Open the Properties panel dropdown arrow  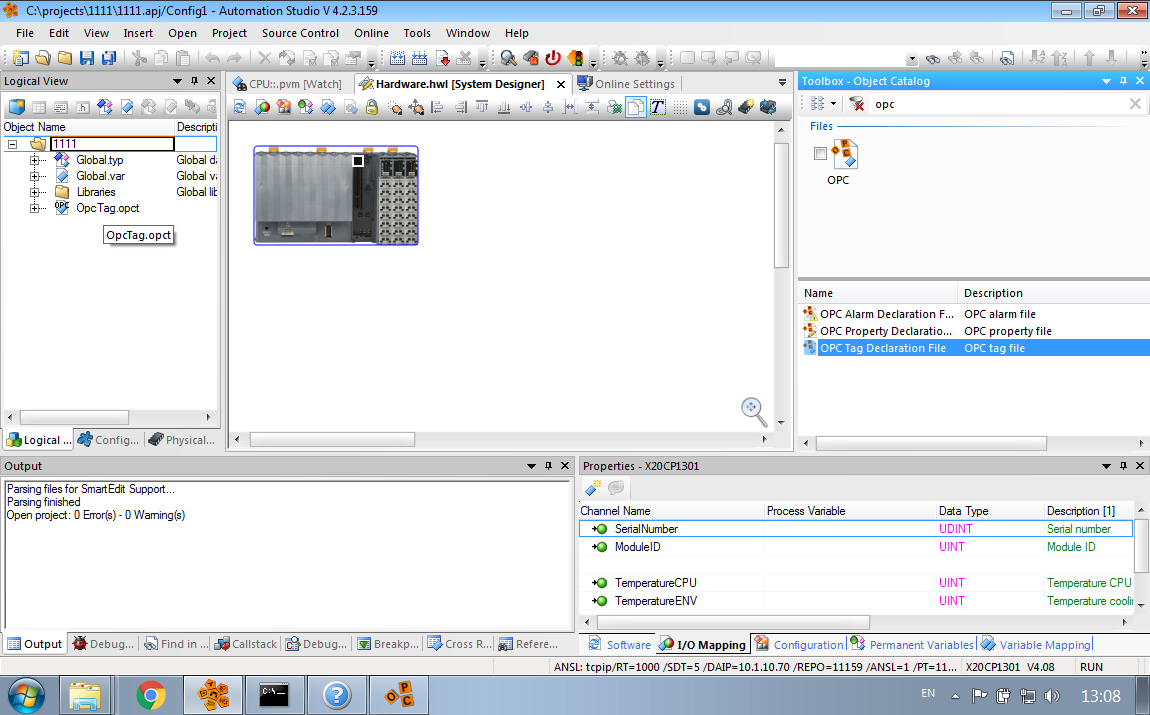(x=1106, y=466)
